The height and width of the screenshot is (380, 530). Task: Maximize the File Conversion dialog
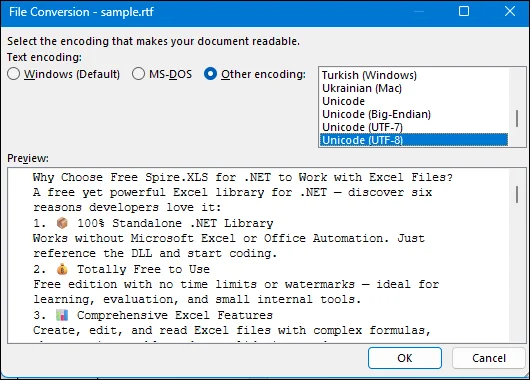[464, 11]
